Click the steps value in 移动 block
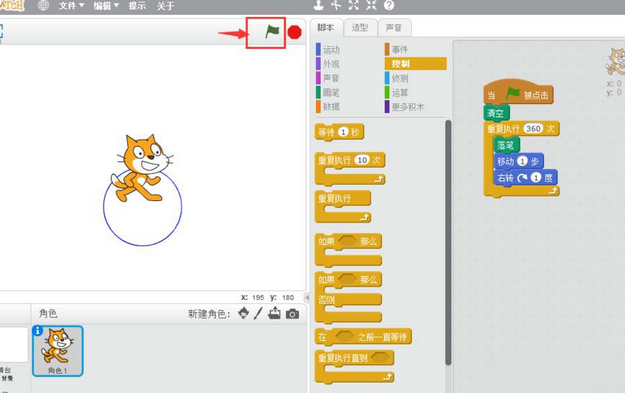The width and height of the screenshot is (625, 393). pyautogui.click(x=522, y=161)
